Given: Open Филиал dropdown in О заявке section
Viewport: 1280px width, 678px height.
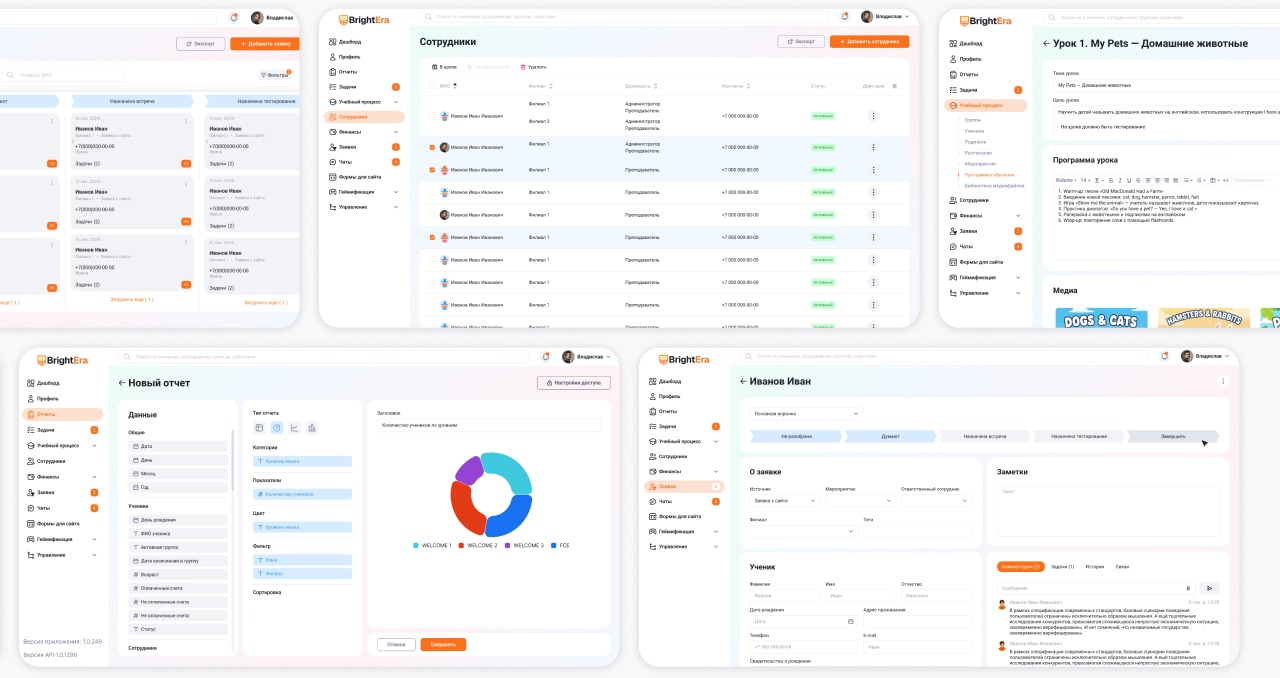Looking at the screenshot, I should coord(803,531).
